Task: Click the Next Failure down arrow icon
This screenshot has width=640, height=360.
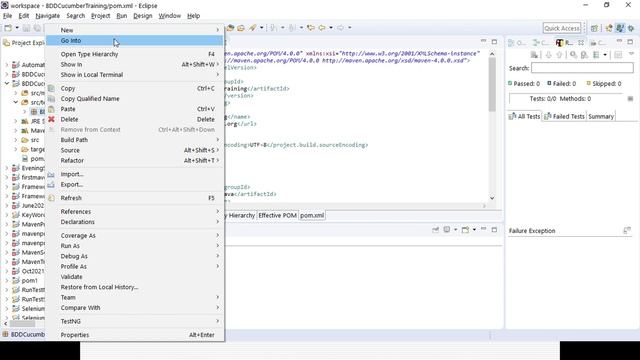Action: tap(548, 55)
